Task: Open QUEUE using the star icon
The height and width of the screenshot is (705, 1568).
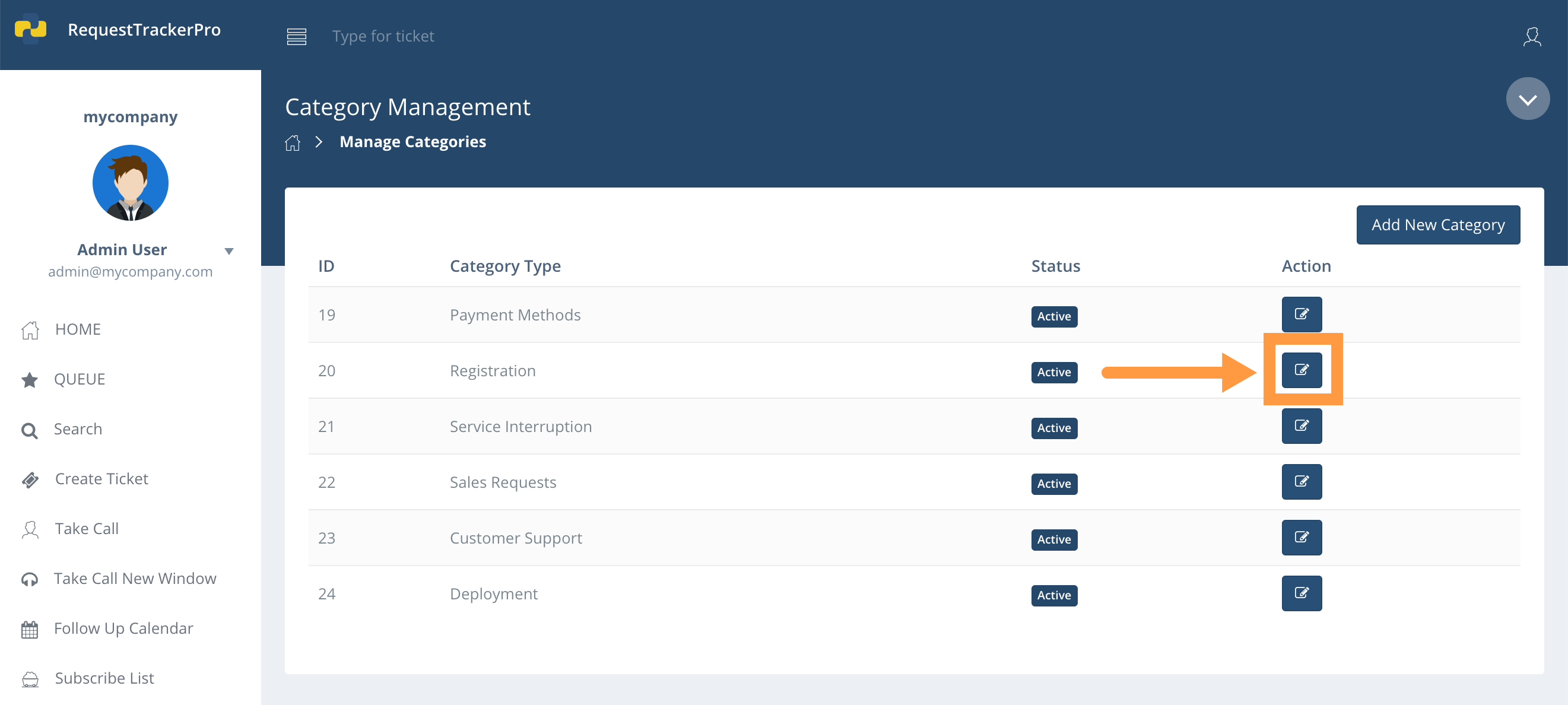Action: click(29, 379)
